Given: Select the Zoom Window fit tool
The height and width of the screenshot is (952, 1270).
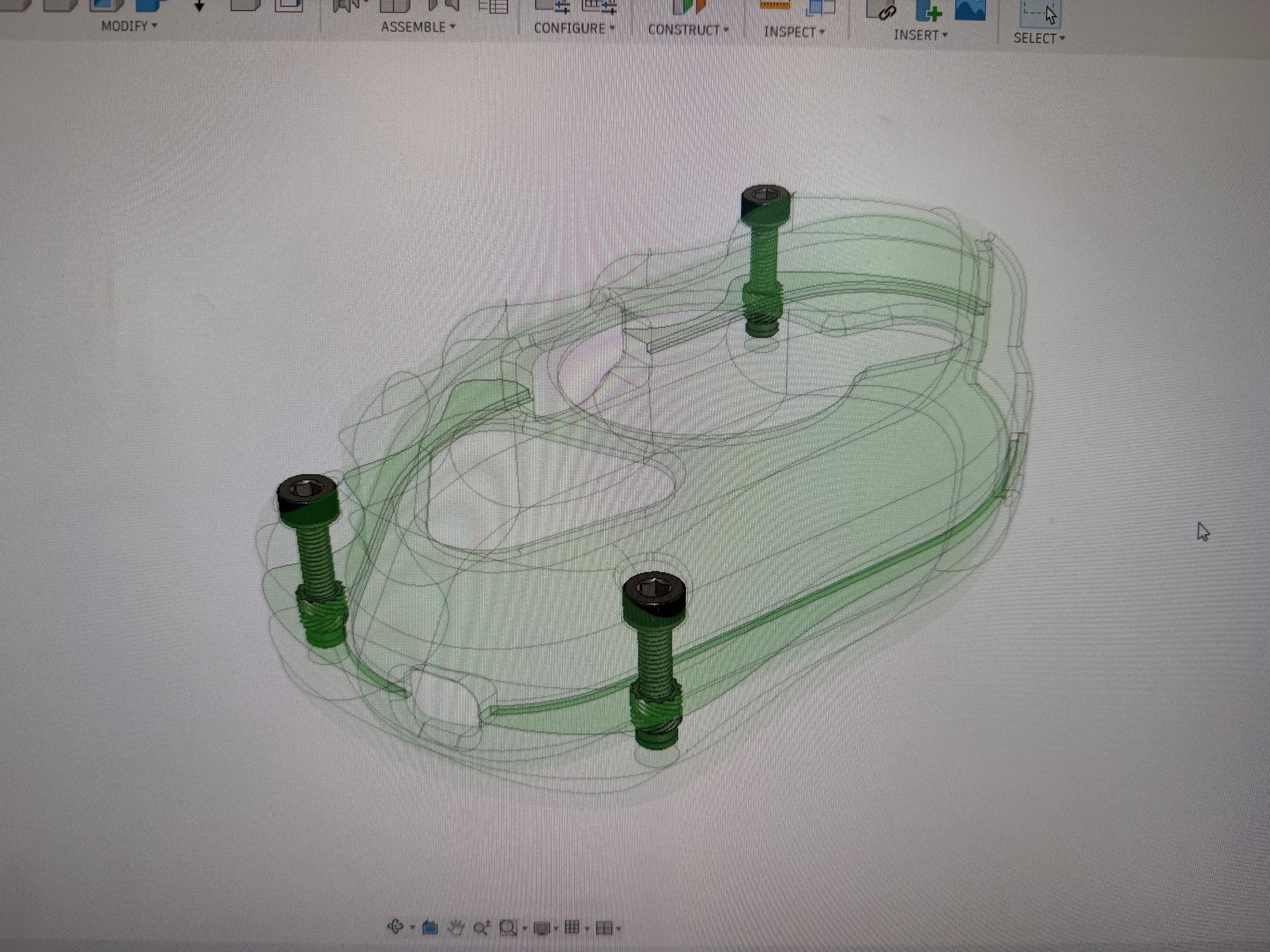Looking at the screenshot, I should (x=508, y=928).
